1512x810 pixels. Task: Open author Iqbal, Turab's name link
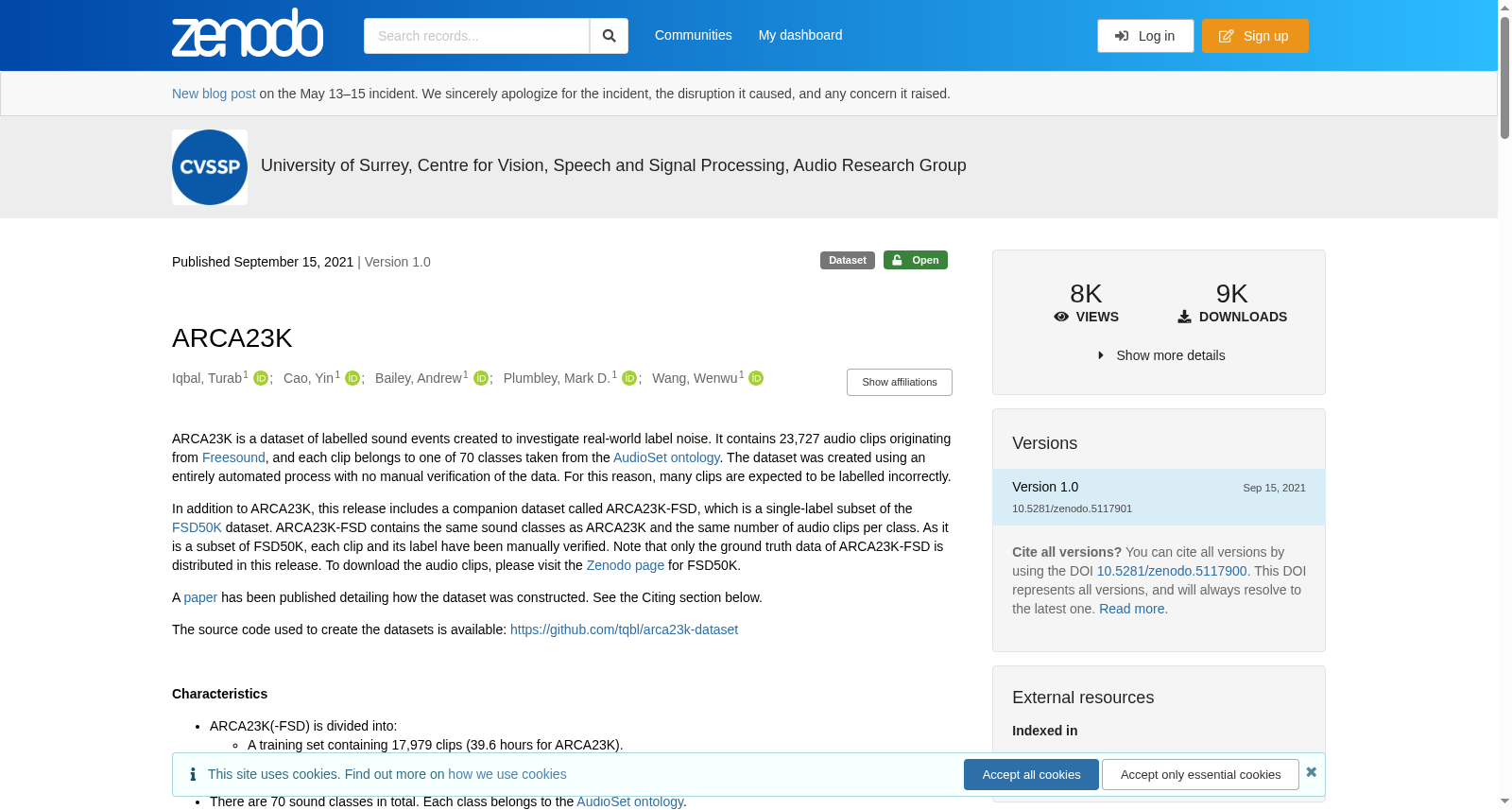pos(207,378)
